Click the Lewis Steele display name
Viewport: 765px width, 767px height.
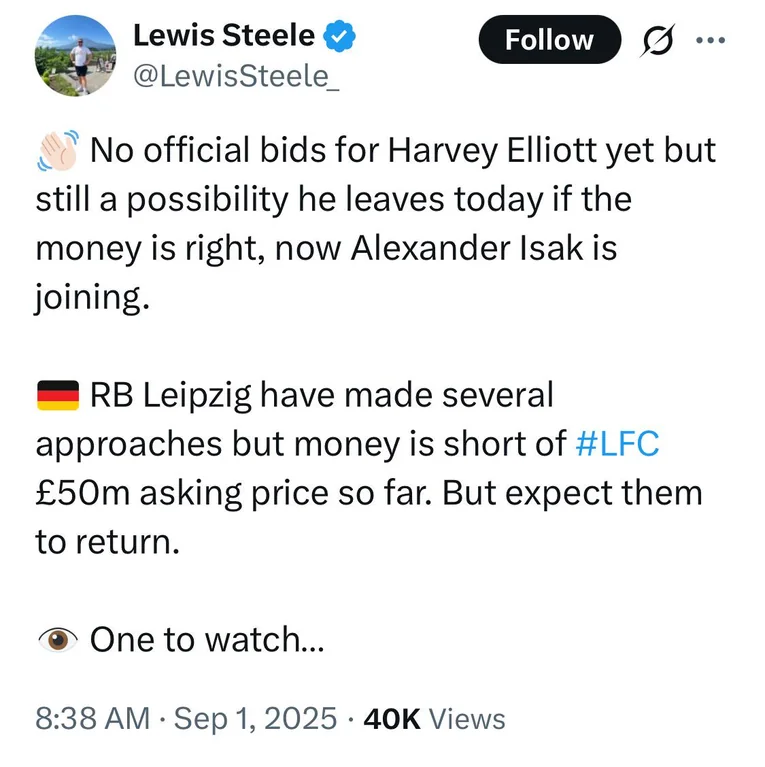pyautogui.click(x=224, y=36)
